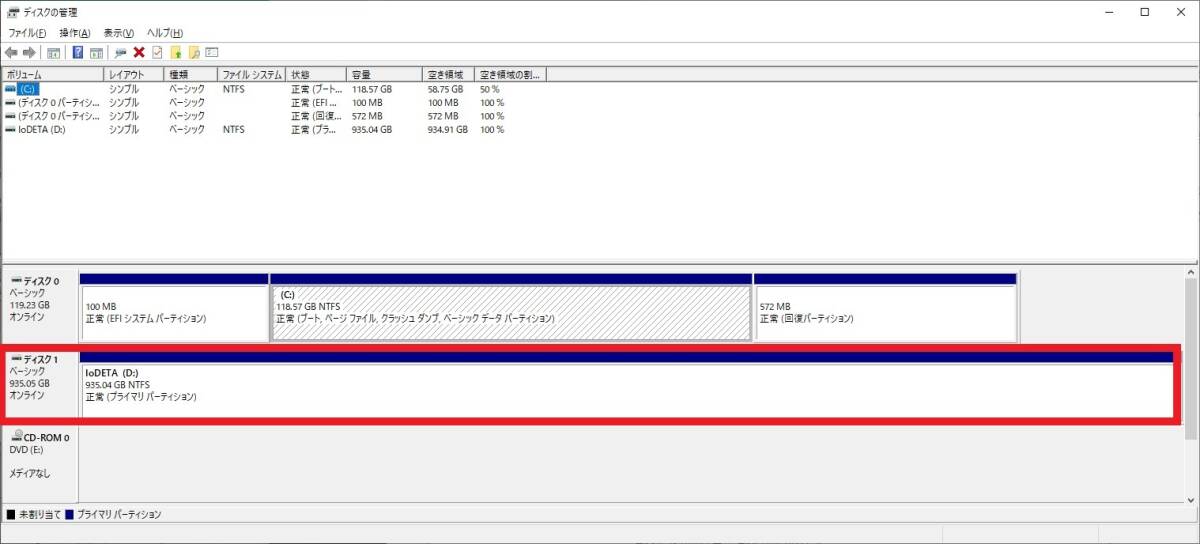Click the blue プライマリ パーティション legend swatch

pos(69,514)
